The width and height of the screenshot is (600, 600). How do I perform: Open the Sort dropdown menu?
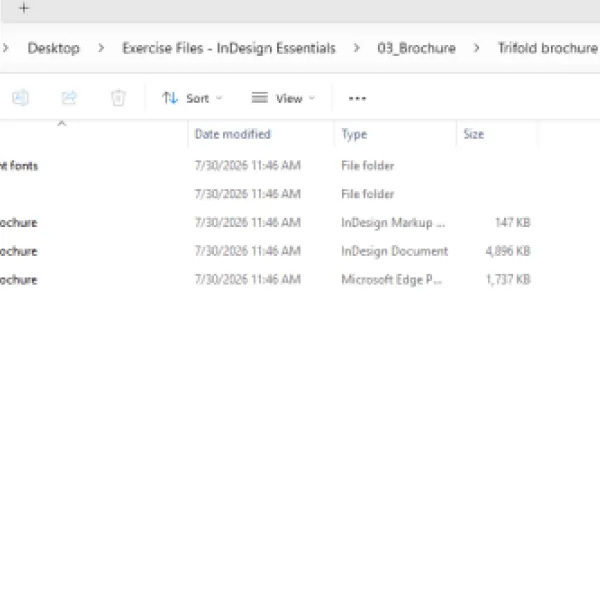click(x=192, y=98)
